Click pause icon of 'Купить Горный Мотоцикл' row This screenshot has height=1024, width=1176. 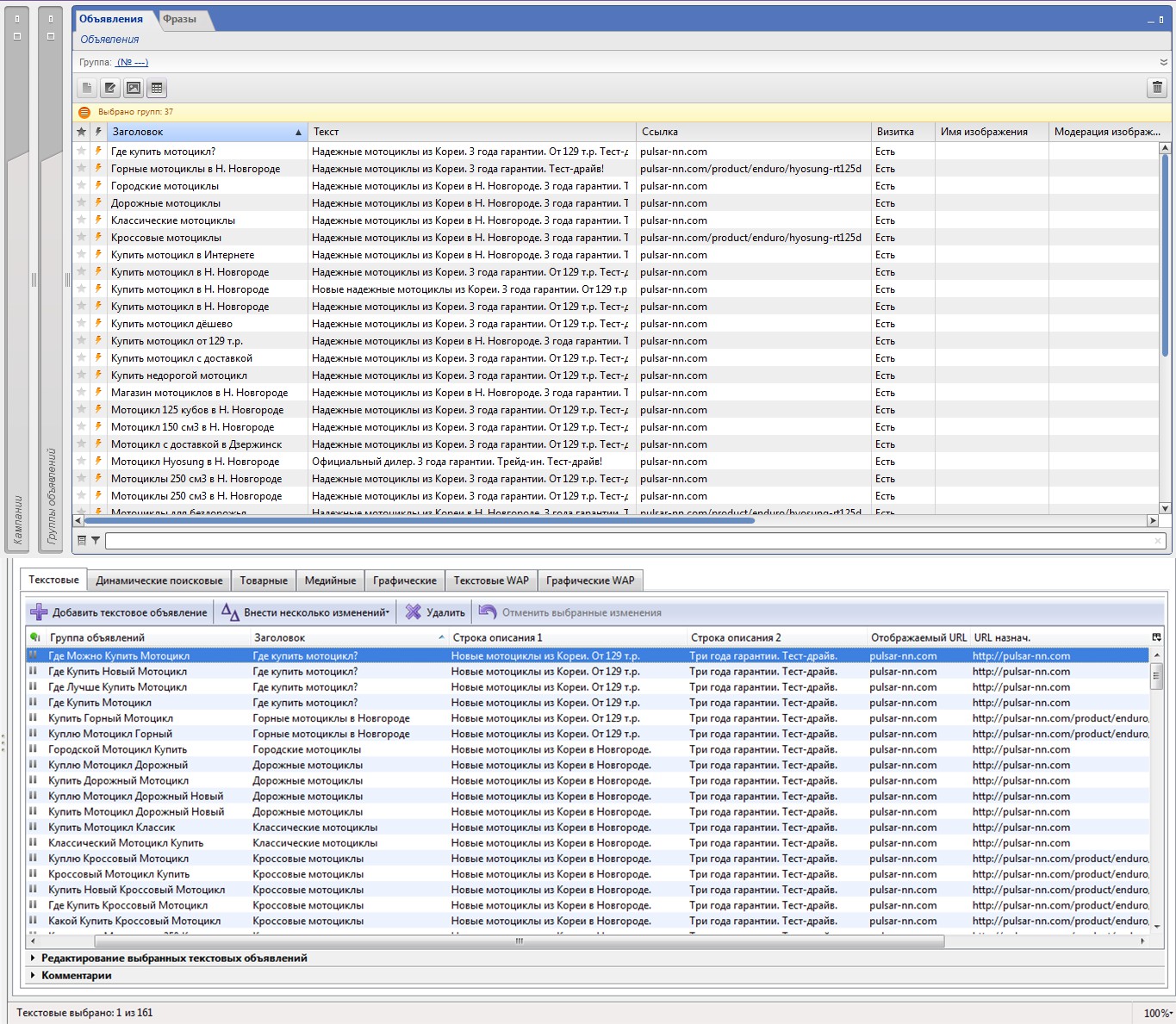34,718
